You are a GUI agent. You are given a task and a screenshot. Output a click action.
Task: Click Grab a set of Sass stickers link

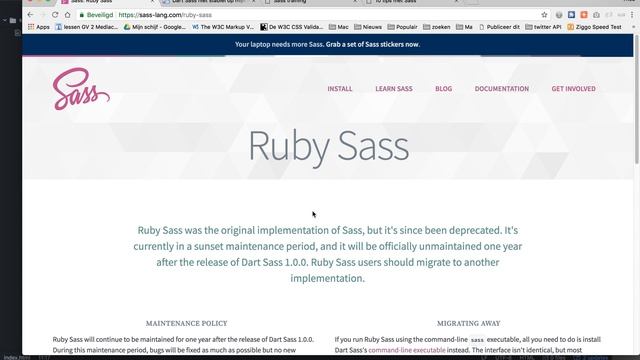373,44
